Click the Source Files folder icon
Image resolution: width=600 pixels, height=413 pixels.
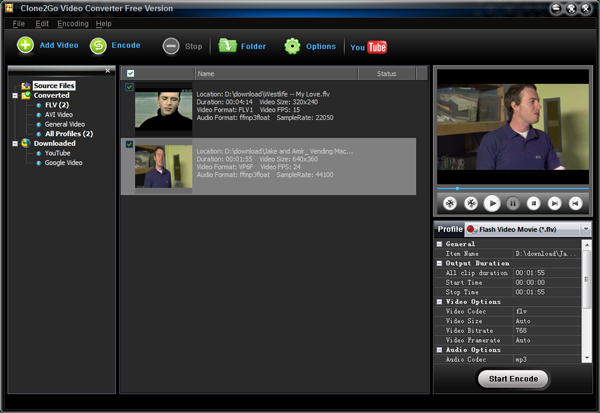[26, 86]
